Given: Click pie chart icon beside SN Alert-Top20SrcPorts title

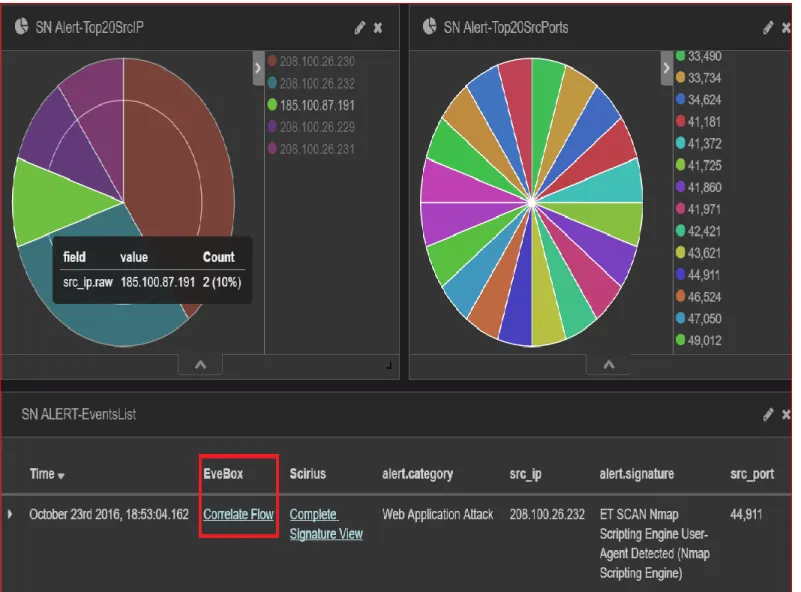Looking at the screenshot, I should (x=430, y=27).
